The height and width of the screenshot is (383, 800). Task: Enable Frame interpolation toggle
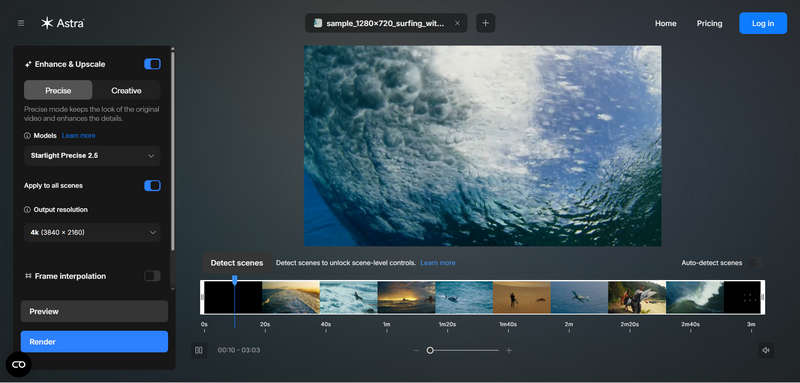click(x=153, y=276)
